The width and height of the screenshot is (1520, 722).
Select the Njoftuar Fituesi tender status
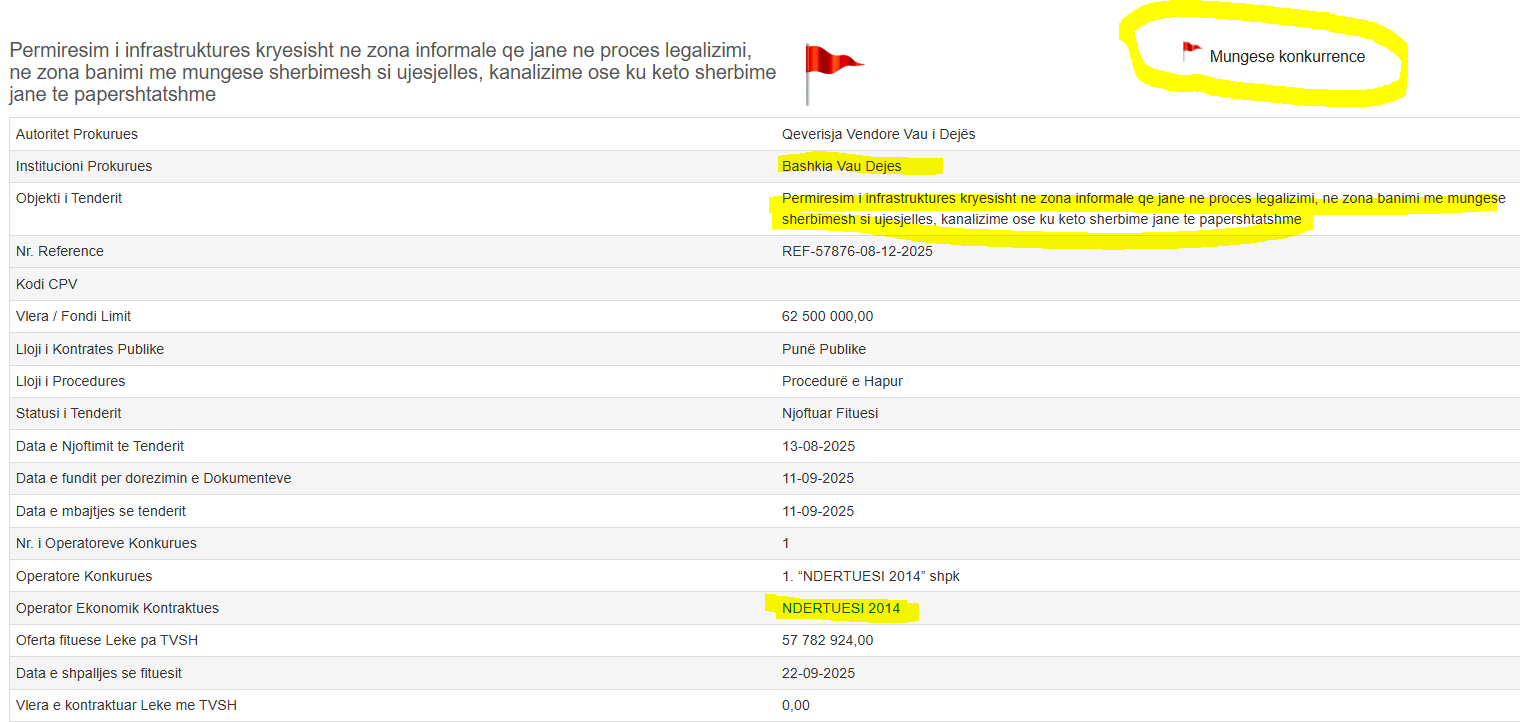(x=830, y=413)
